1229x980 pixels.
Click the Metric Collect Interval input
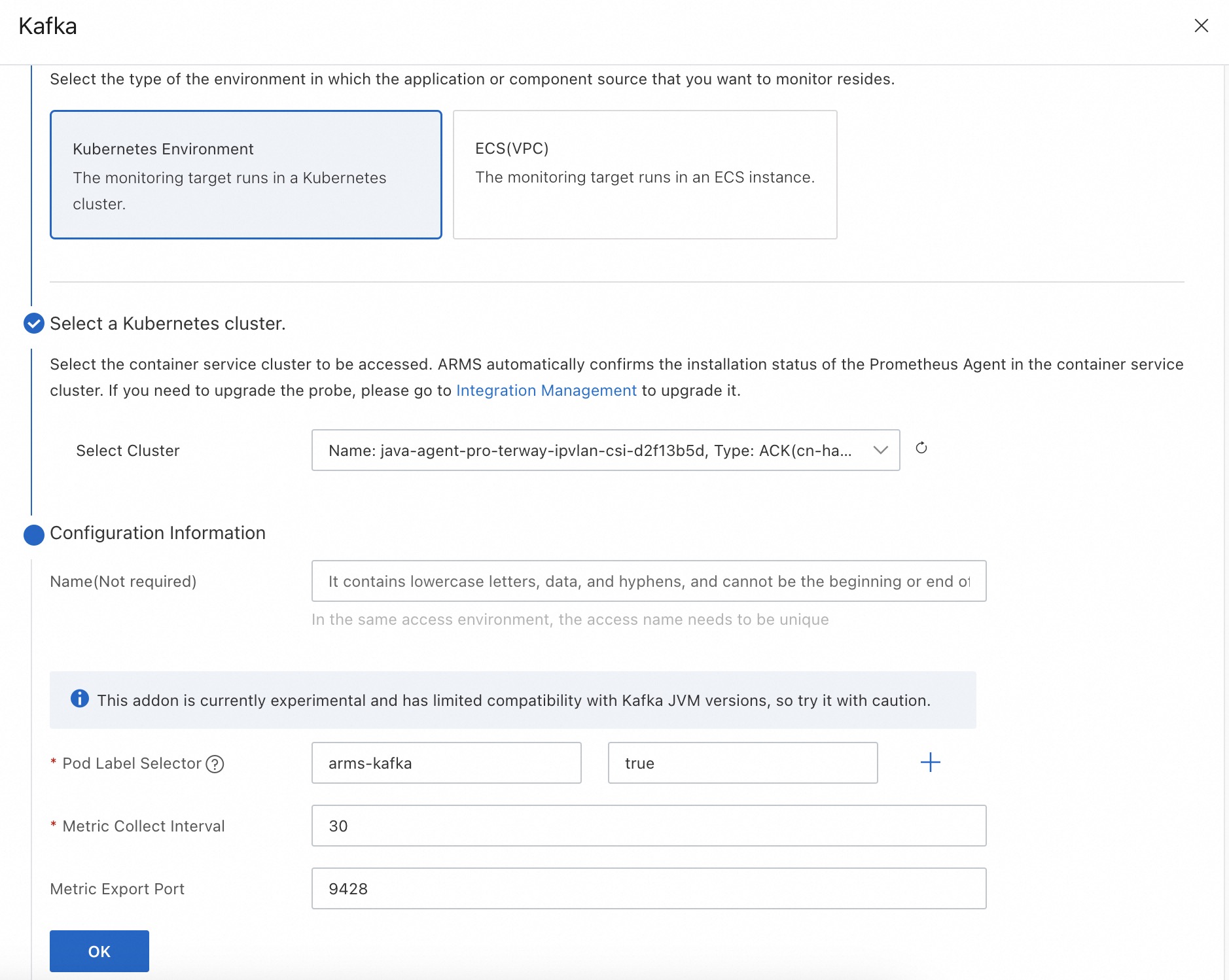click(x=648, y=826)
